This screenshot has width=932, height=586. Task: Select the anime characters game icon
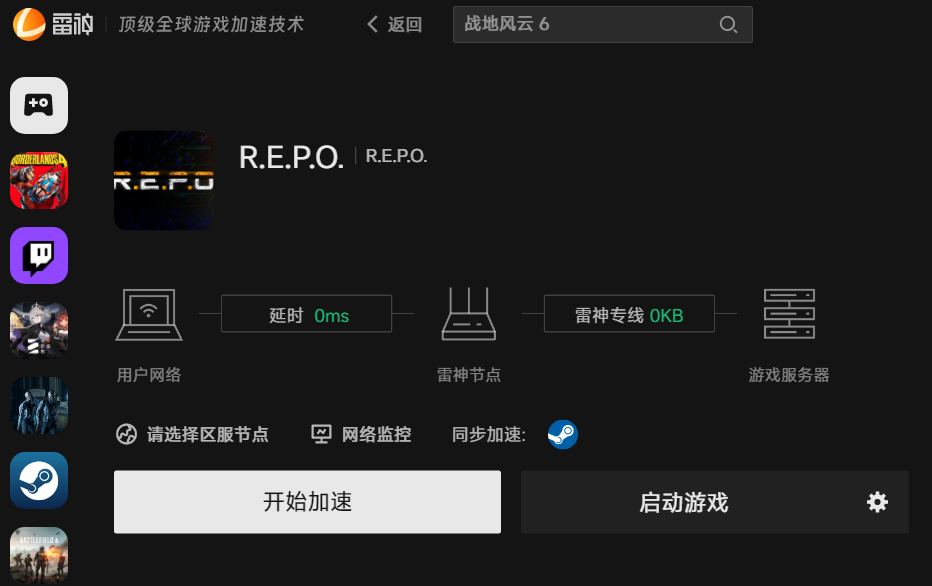point(39,330)
